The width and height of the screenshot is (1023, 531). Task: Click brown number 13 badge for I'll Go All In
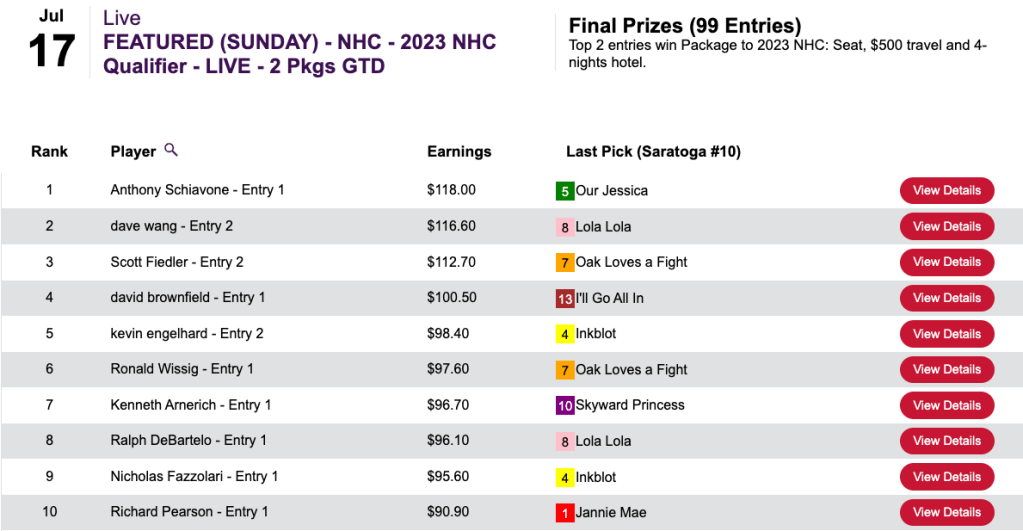click(565, 298)
